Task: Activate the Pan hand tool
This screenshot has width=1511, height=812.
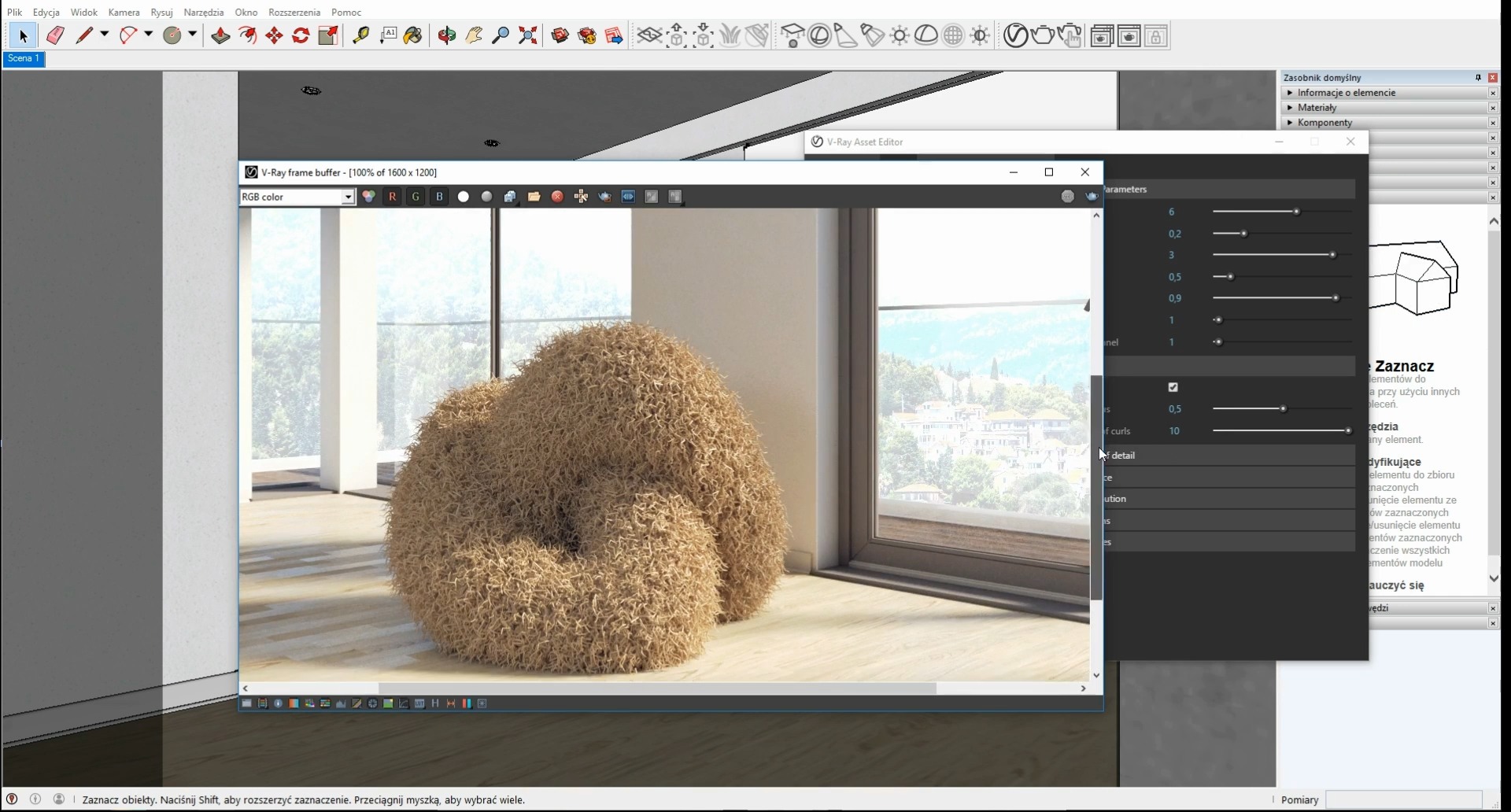Action: point(474,35)
